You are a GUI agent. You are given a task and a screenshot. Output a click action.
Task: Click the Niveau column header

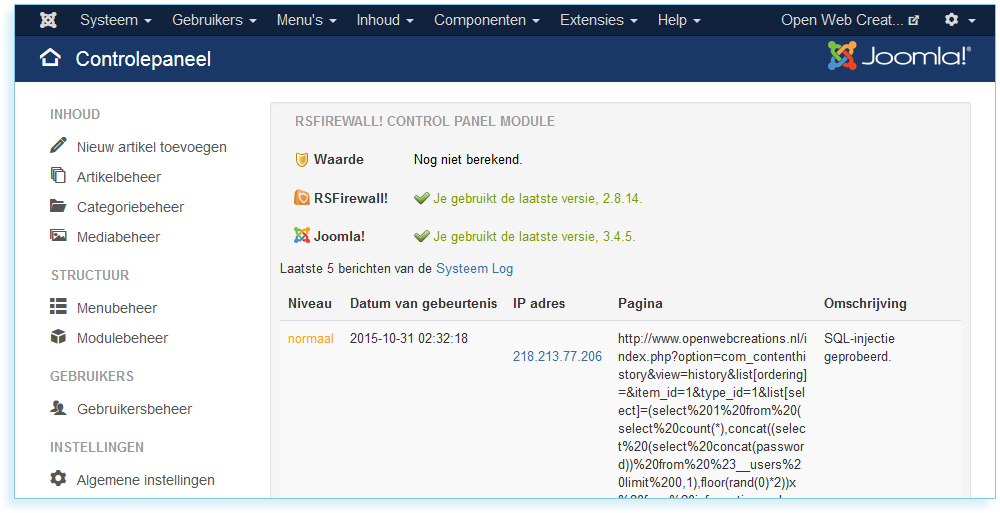click(x=310, y=304)
